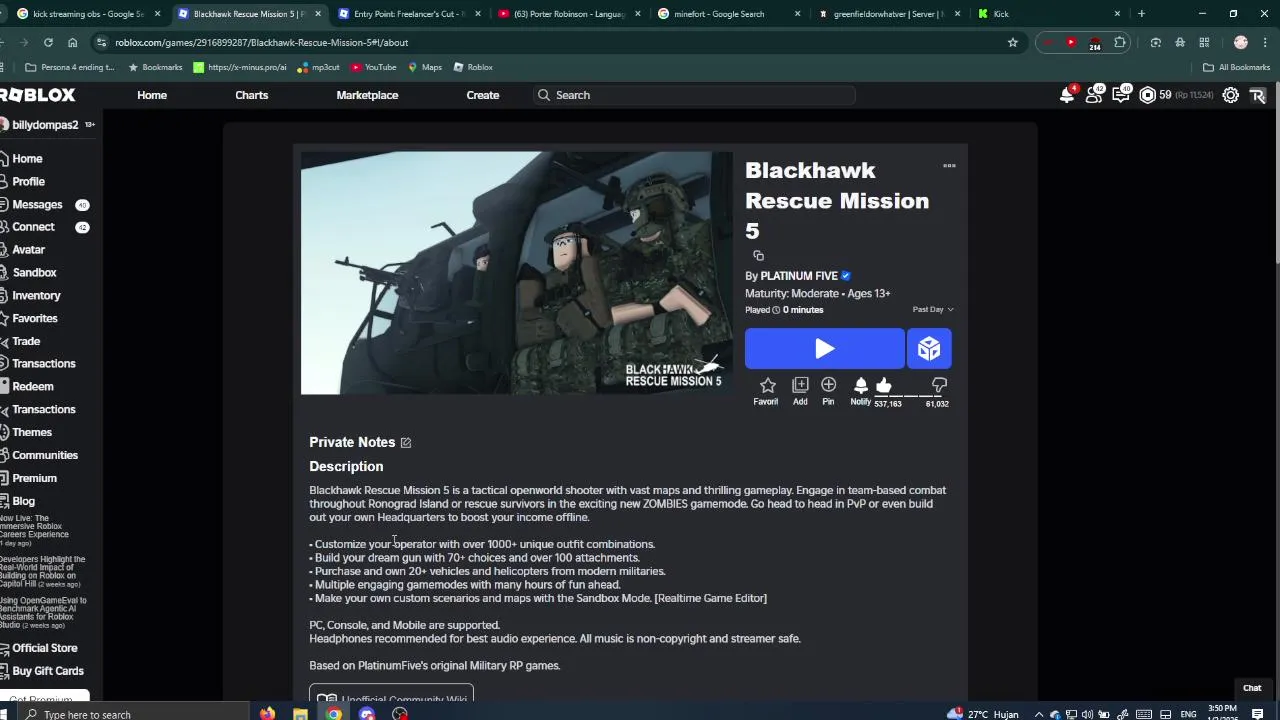This screenshot has height=720, width=1280.
Task: Open Avatar in the left sidebar
Action: [x=28, y=250]
